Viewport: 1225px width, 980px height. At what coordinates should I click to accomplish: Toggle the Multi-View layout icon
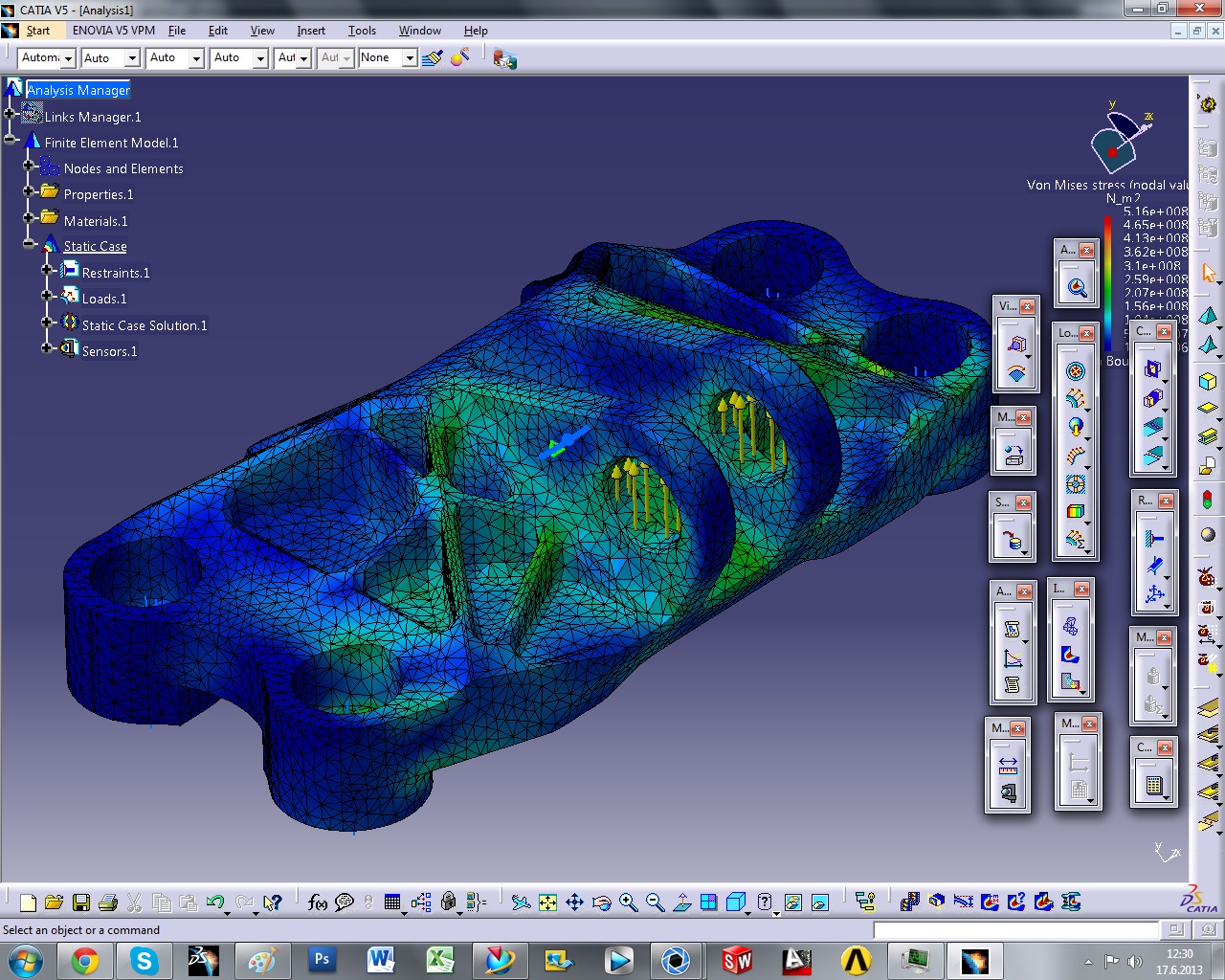tap(708, 902)
